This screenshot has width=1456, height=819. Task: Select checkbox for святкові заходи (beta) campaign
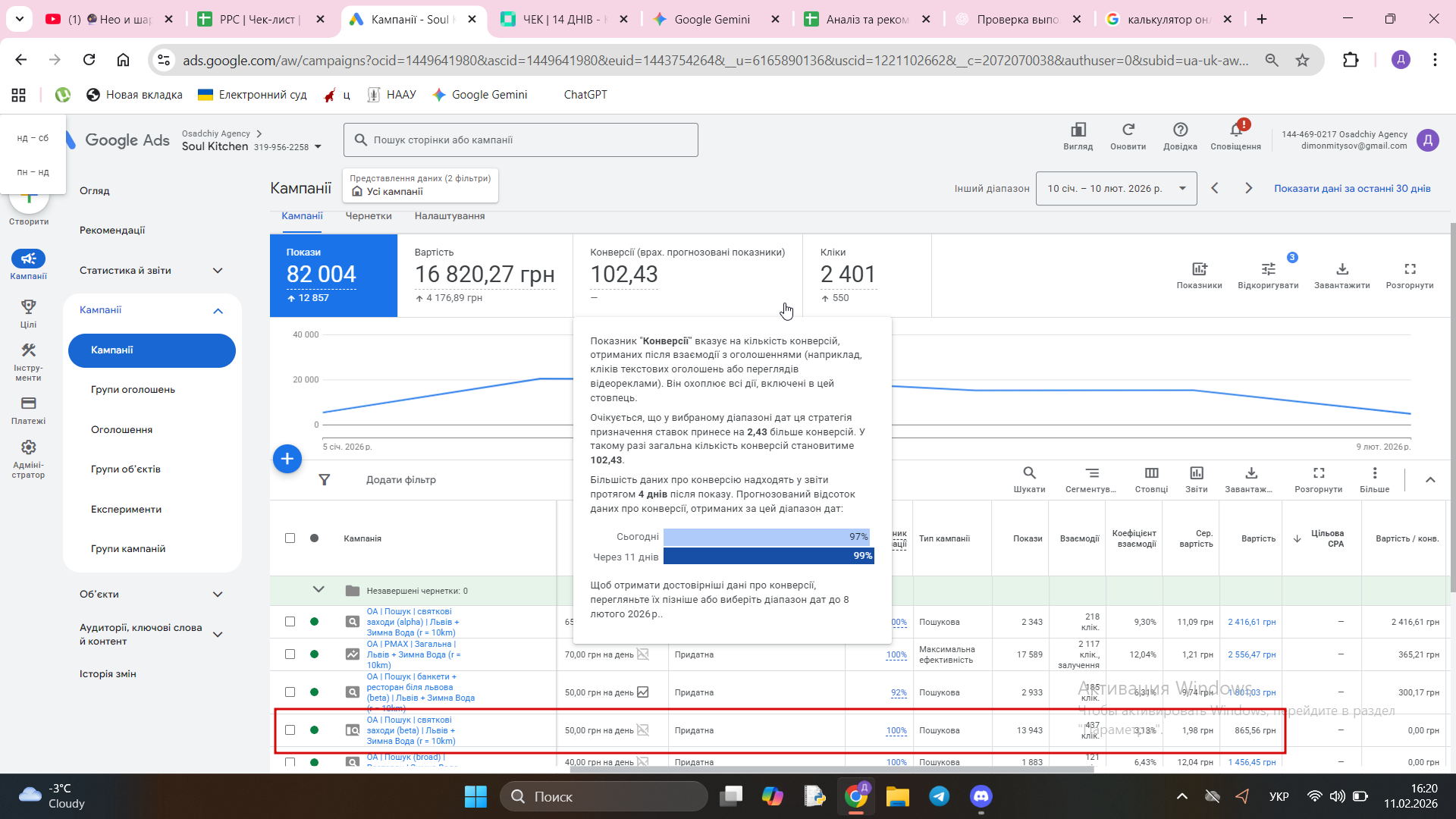290,730
